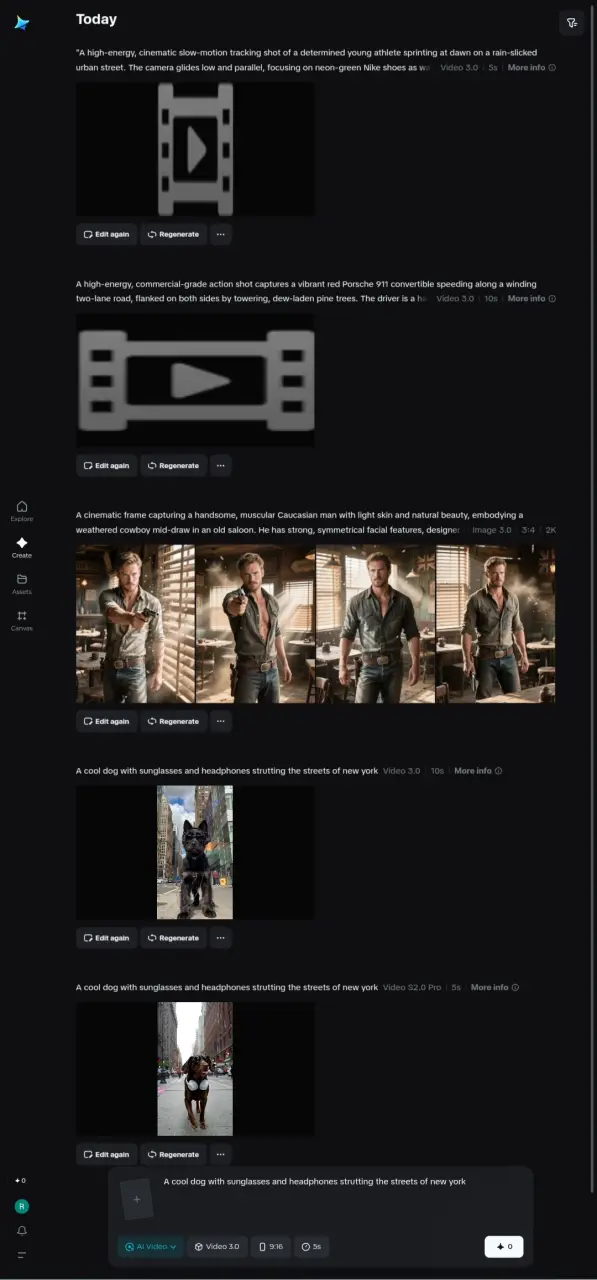Play the athlete video placeholder thumbnail
This screenshot has width=597, height=1280.
coord(195,149)
